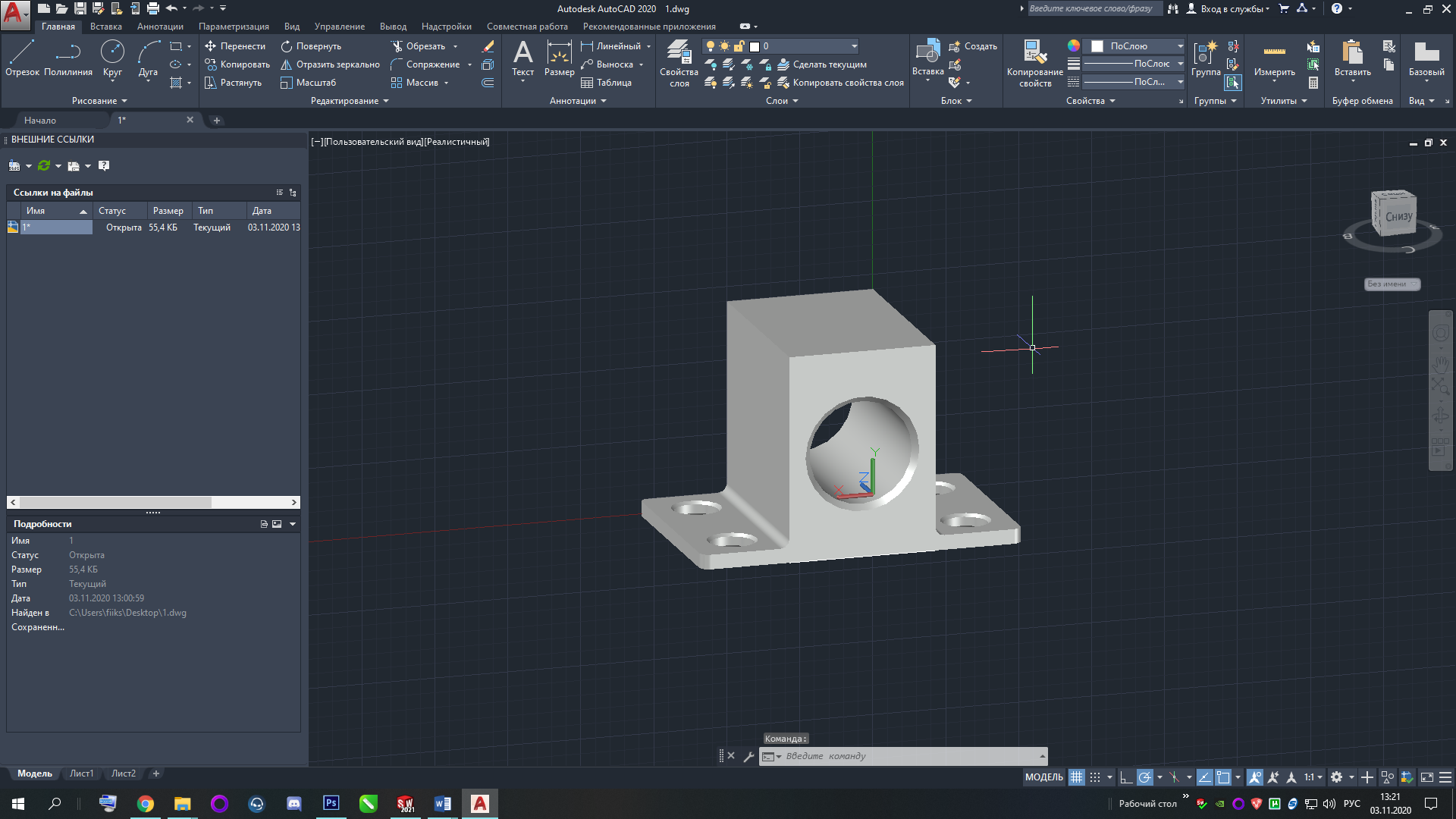The width and height of the screenshot is (1456, 819).
Task: Select the Отрезок line tool
Action: [22, 58]
